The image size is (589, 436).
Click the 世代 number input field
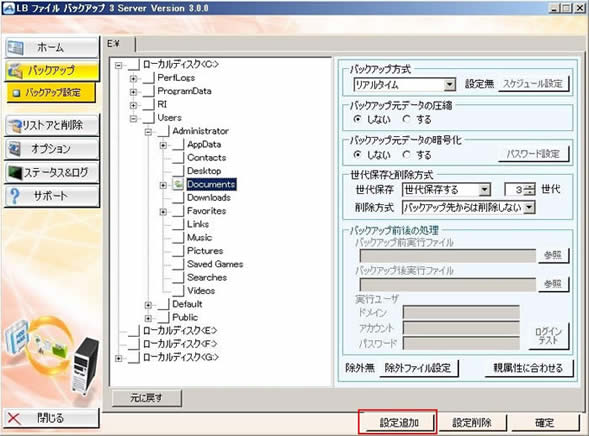pyautogui.click(x=515, y=190)
